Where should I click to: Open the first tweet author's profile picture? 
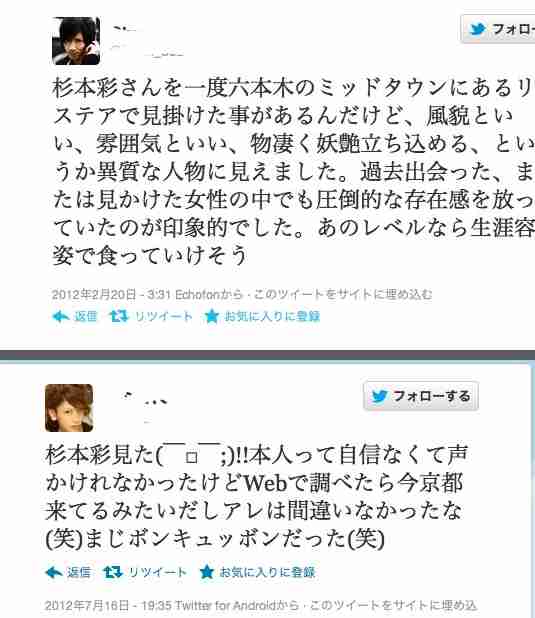click(76, 41)
